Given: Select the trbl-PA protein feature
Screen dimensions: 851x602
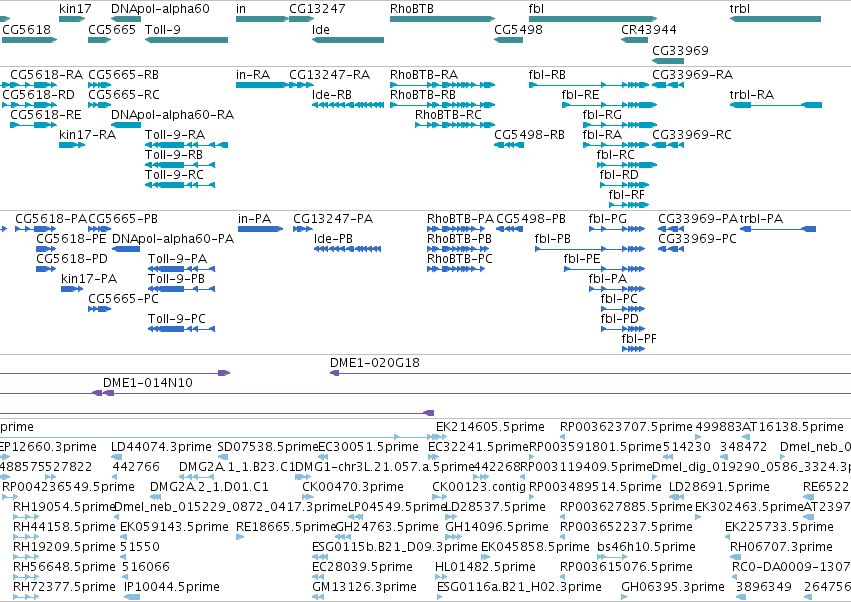Looking at the screenshot, I should (x=778, y=229).
